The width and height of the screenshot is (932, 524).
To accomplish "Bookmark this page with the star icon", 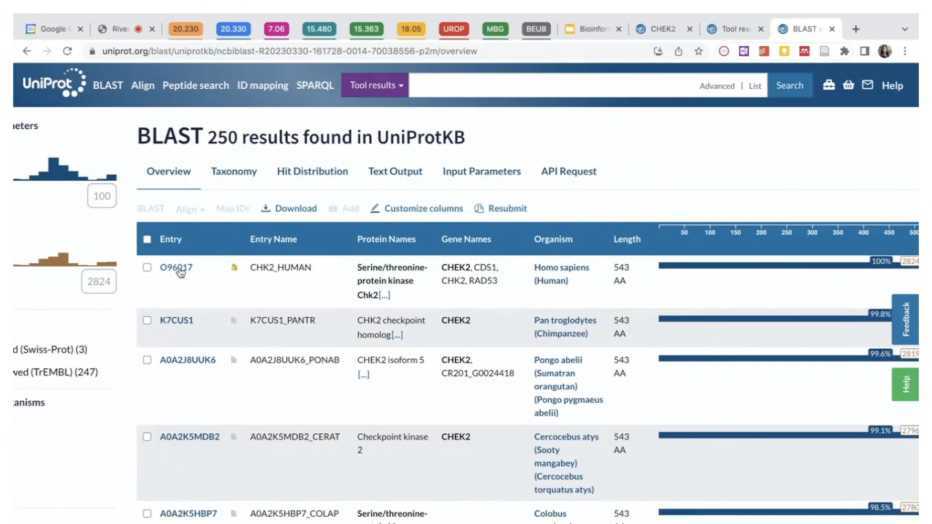I will click(x=698, y=51).
